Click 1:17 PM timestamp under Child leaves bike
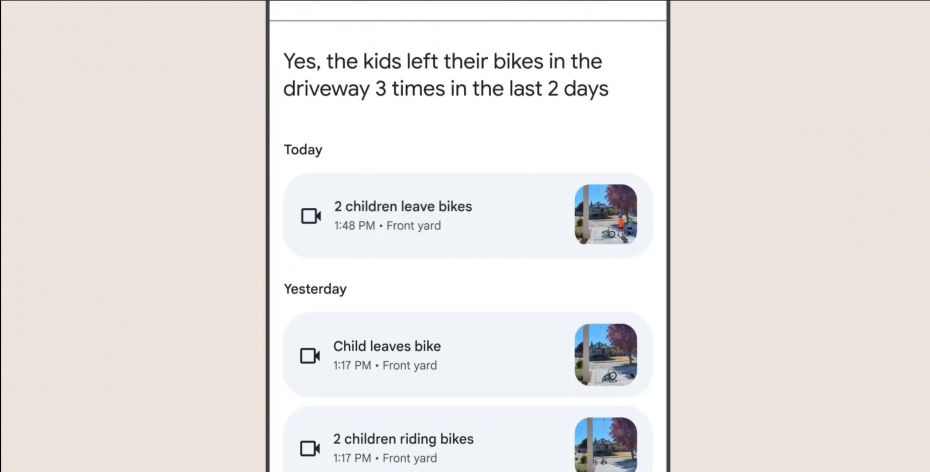Image resolution: width=930 pixels, height=472 pixels. click(352, 366)
